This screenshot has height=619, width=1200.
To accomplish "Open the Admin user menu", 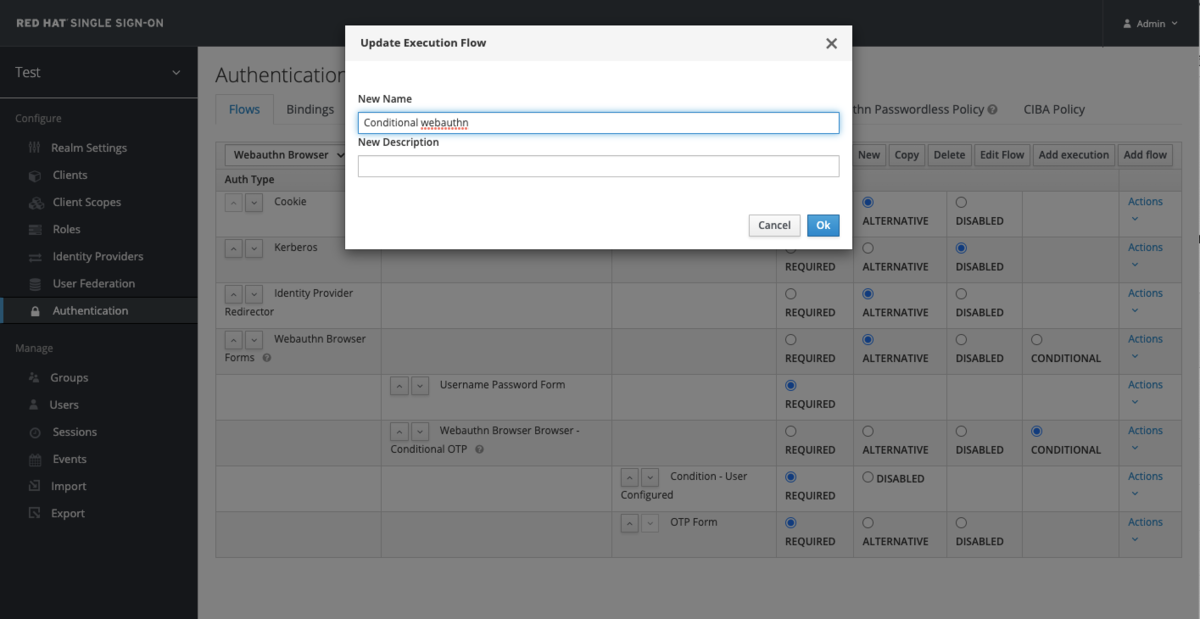I will click(x=1150, y=23).
